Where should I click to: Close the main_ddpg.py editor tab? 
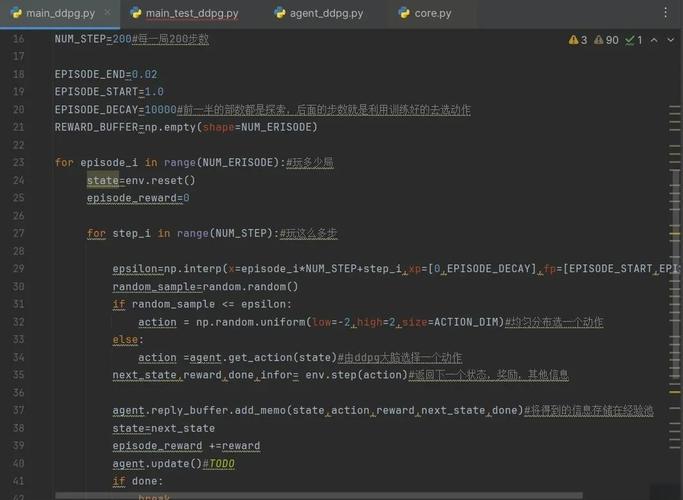click(x=106, y=14)
